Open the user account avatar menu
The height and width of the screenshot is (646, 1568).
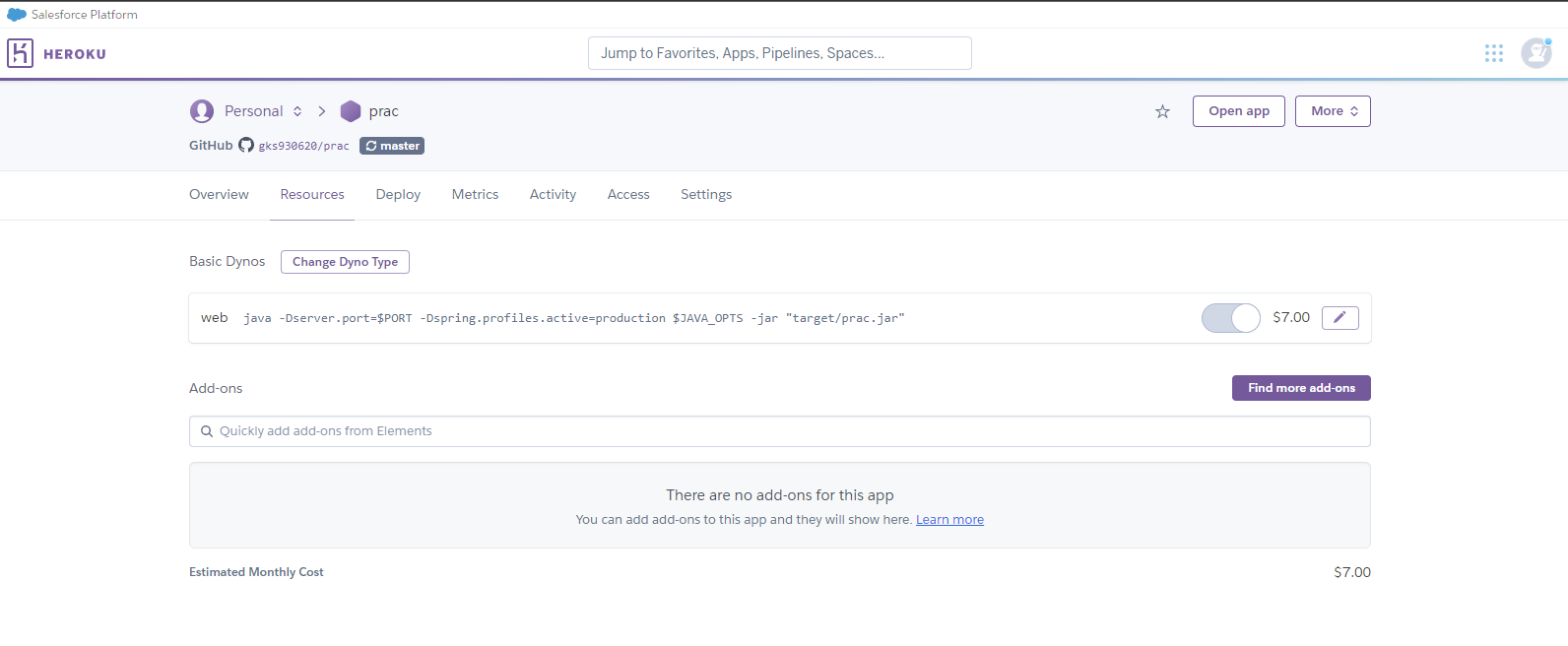click(x=1536, y=53)
